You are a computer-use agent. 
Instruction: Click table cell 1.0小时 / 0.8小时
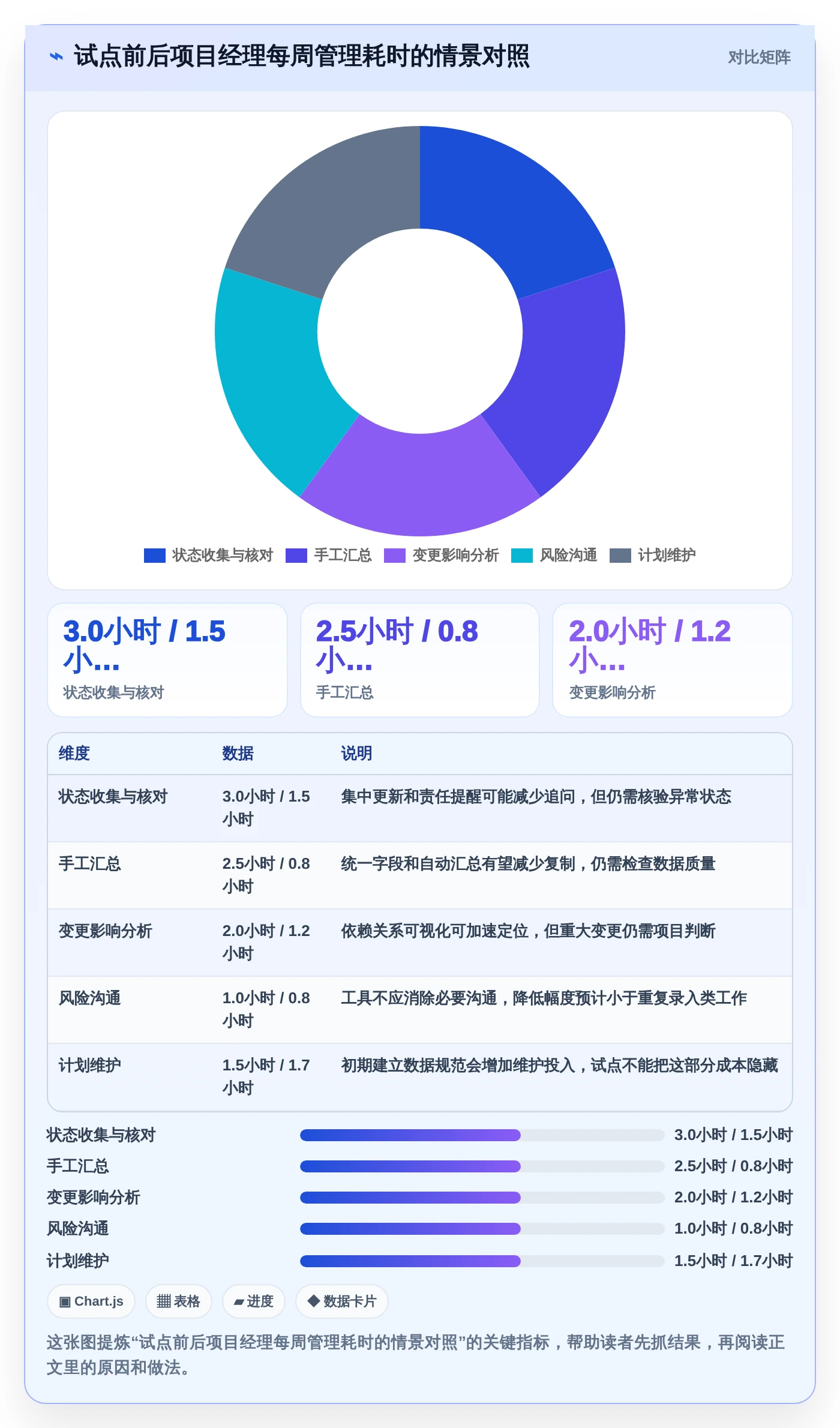click(266, 1009)
